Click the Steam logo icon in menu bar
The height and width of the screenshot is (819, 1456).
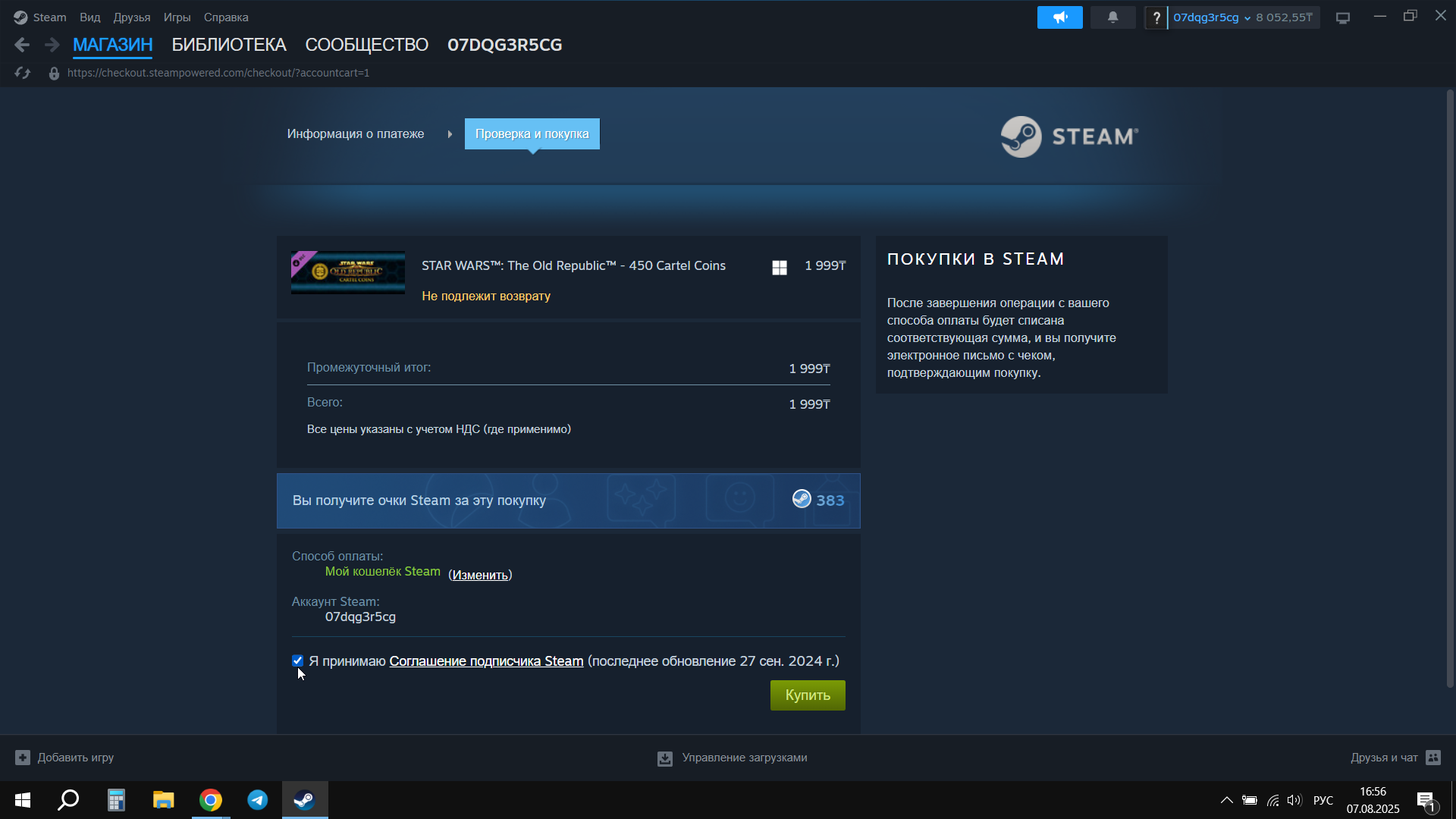pos(20,17)
